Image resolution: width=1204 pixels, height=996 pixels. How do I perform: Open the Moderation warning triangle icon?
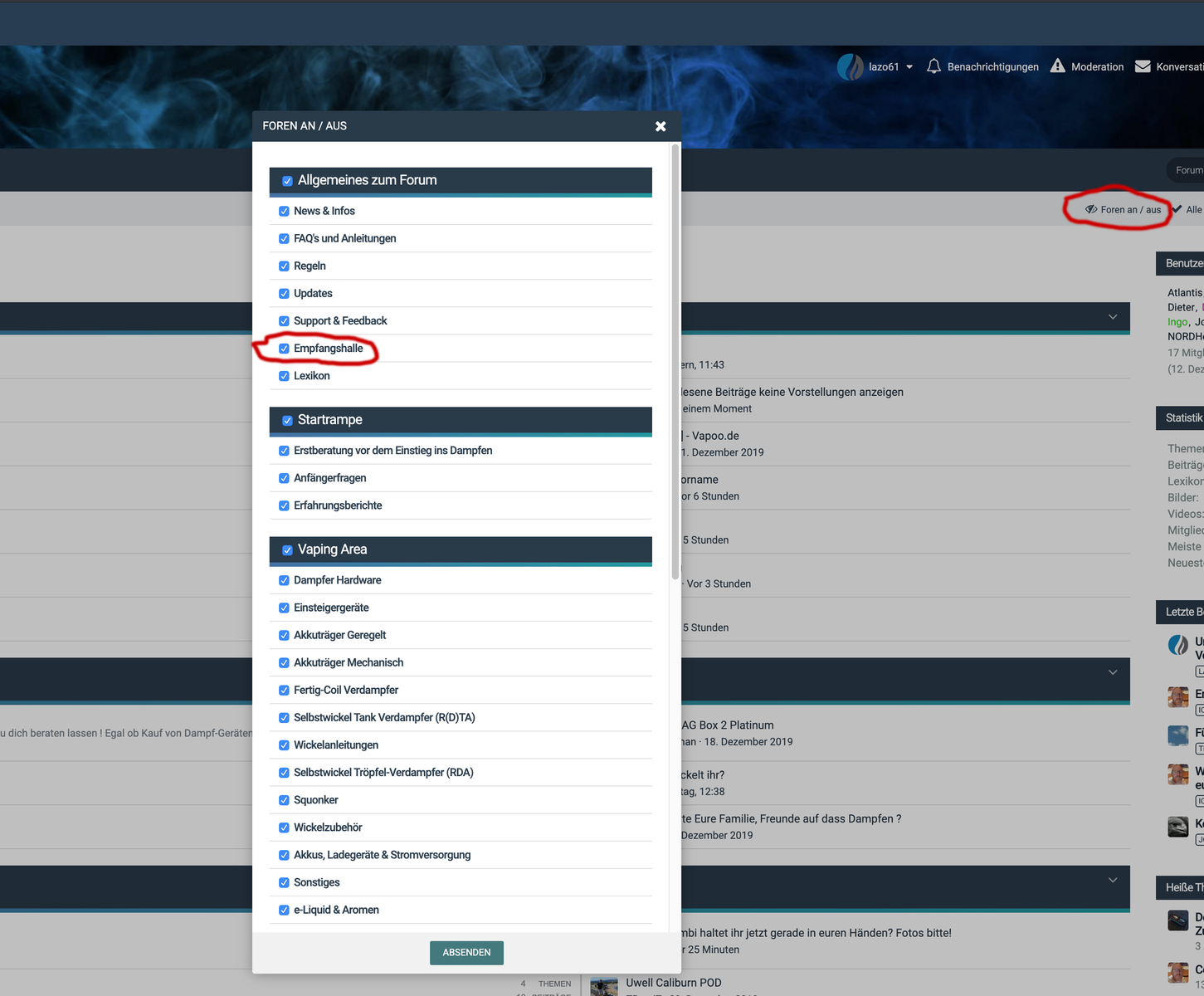click(x=1057, y=66)
